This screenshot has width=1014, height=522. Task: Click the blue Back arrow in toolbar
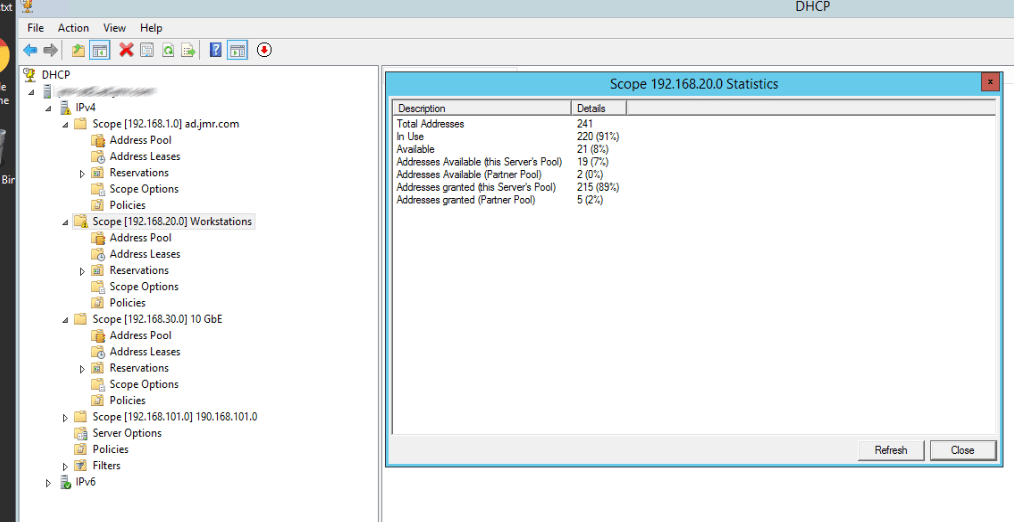[30, 50]
